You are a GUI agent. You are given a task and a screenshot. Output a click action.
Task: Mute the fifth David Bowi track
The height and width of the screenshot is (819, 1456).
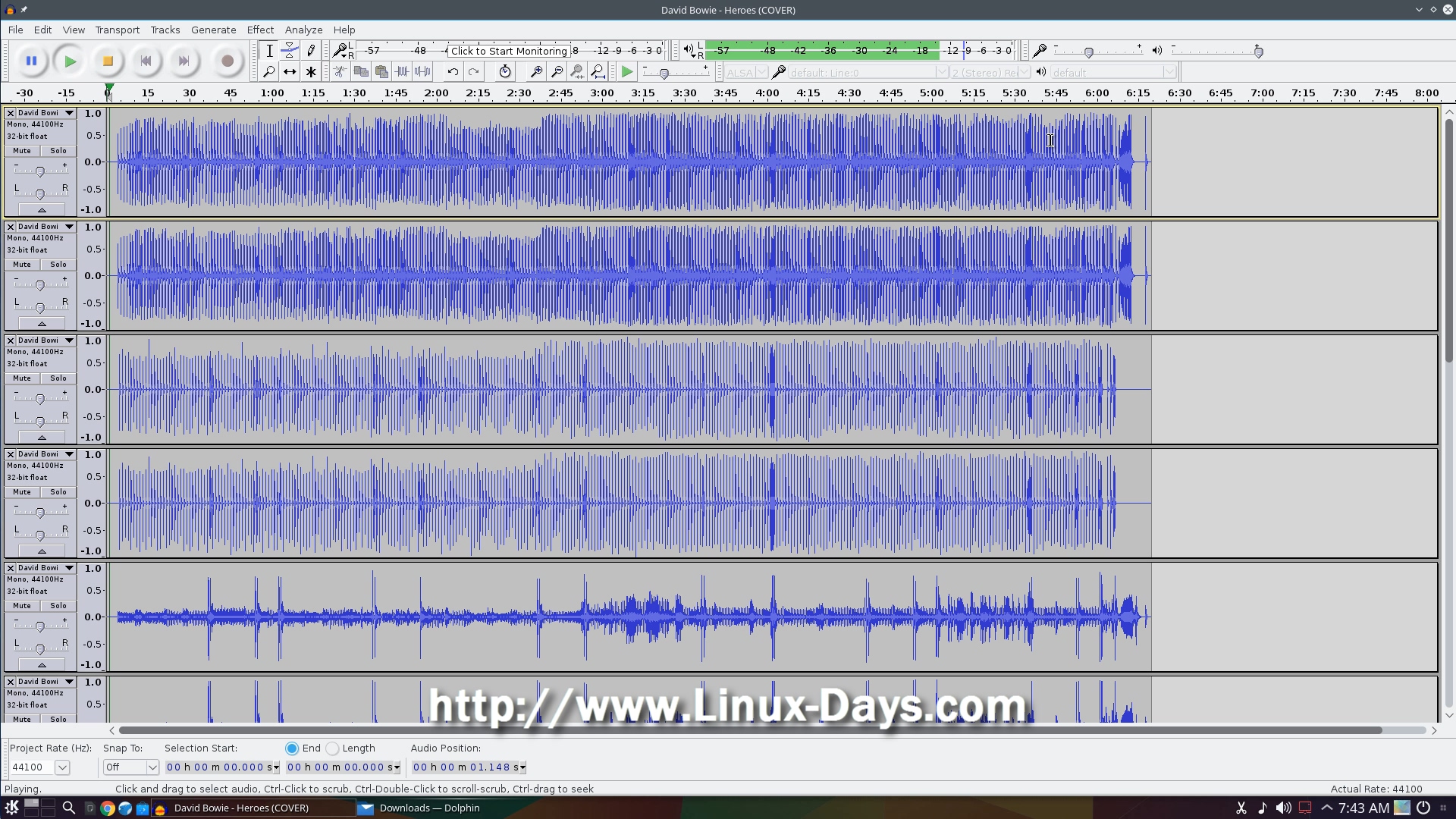22,606
